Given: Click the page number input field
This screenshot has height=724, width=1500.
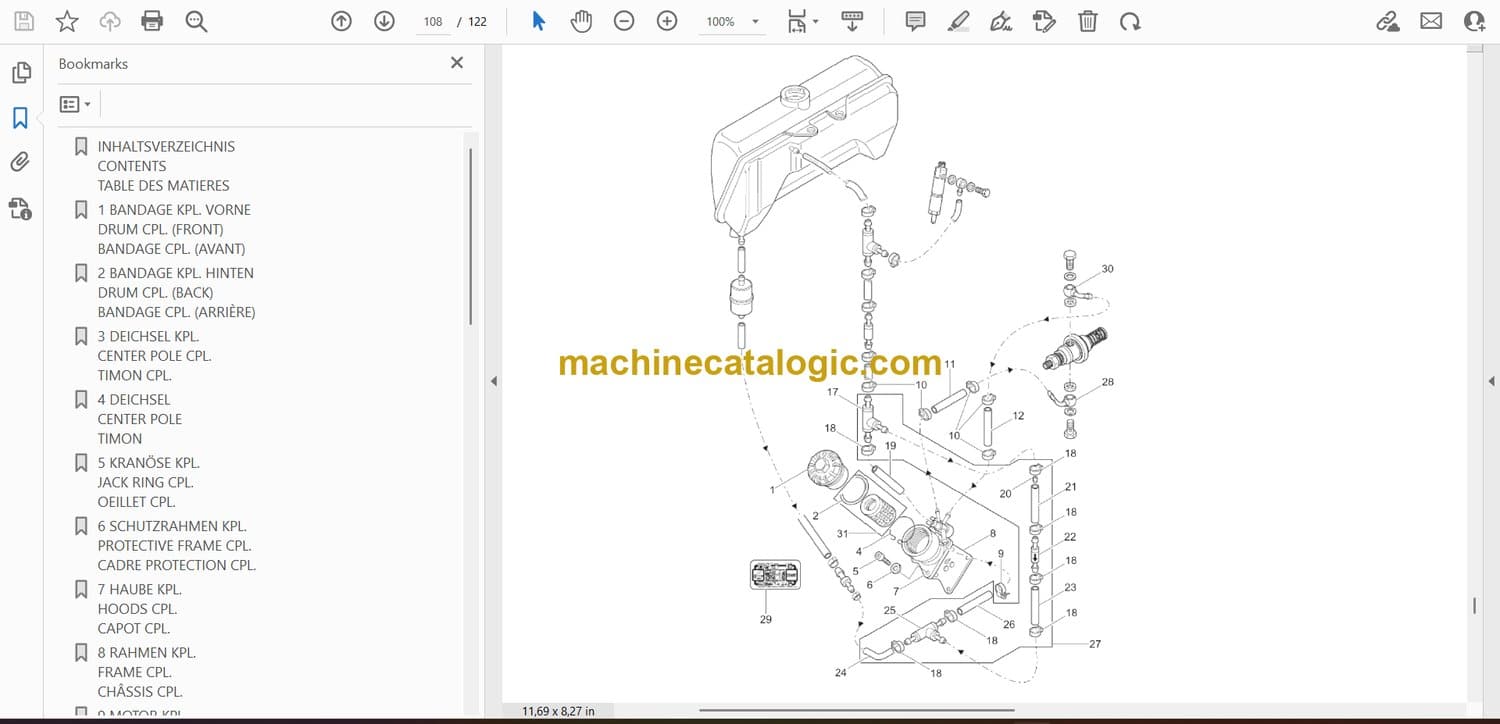Looking at the screenshot, I should coord(433,21).
